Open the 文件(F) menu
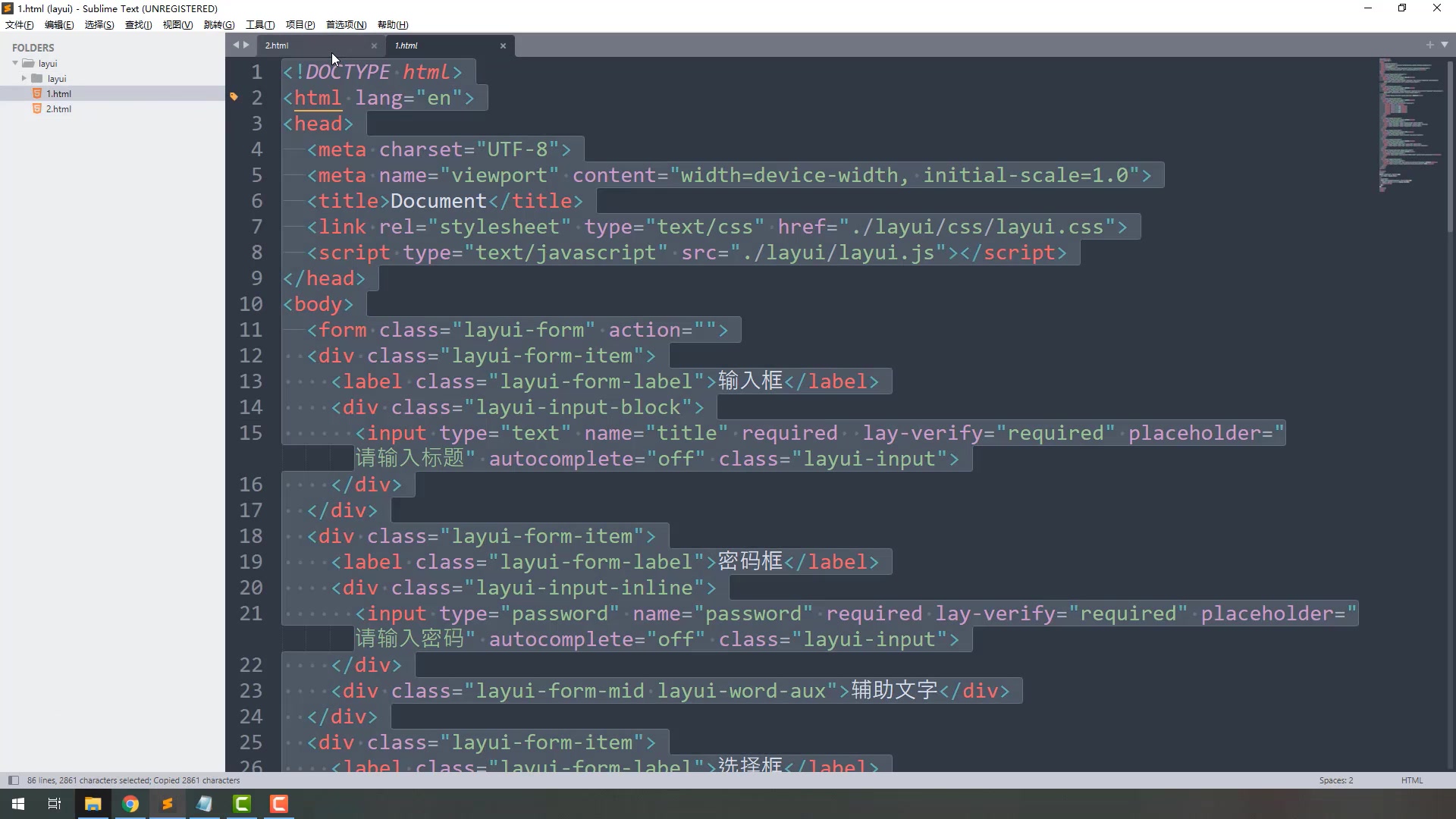This screenshot has width=1456, height=819. click(x=20, y=25)
